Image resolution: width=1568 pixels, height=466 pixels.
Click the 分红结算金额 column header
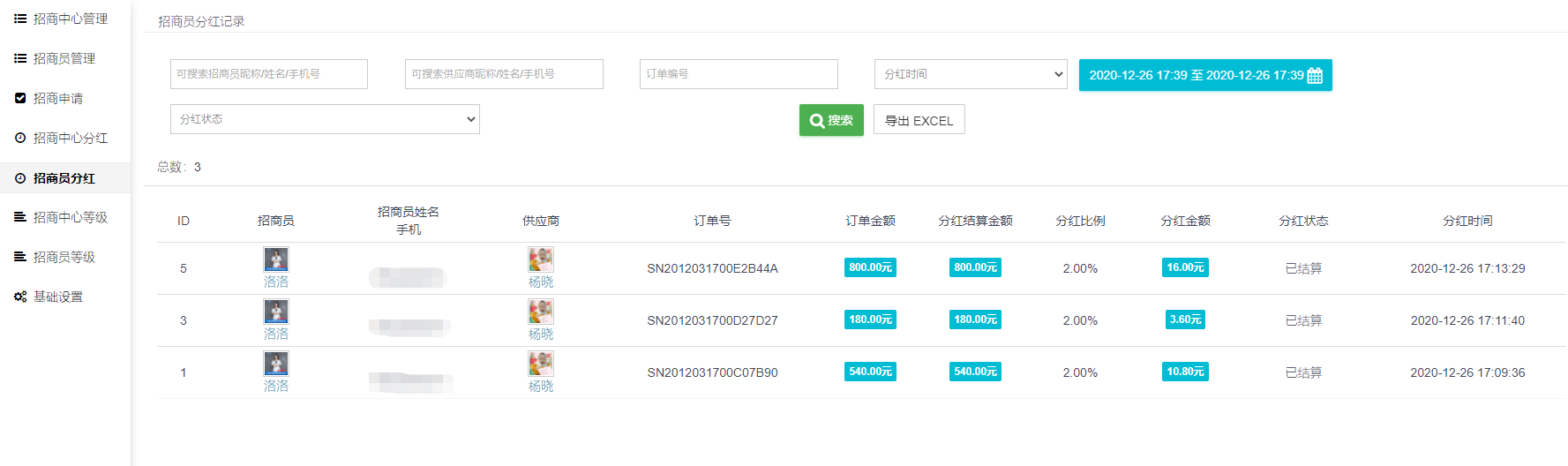[975, 221]
